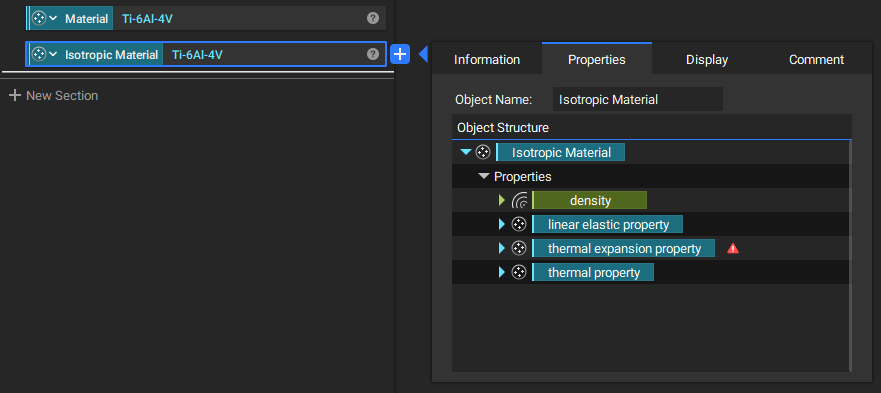
Task: Switch to the Information tab
Action: 487,60
